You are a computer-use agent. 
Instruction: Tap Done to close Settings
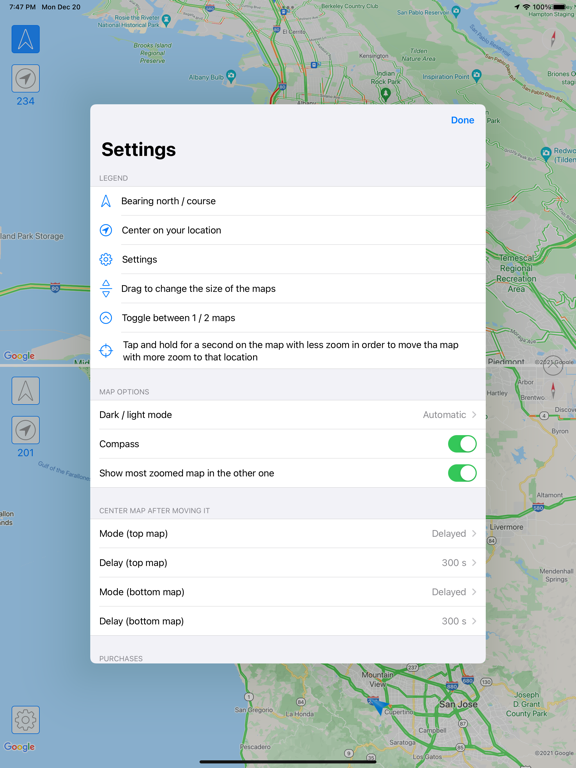pos(462,120)
